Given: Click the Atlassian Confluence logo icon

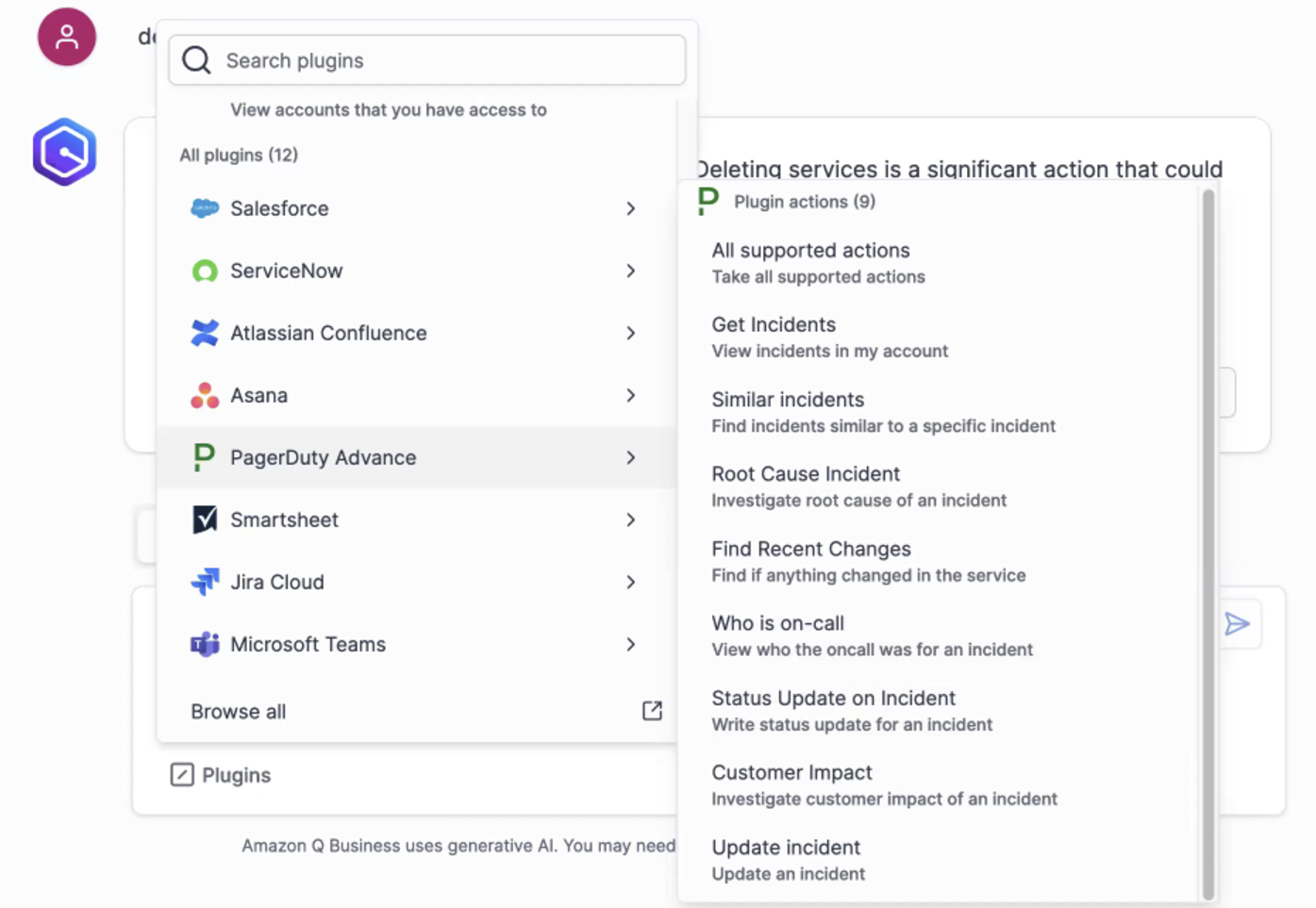Looking at the screenshot, I should pyautogui.click(x=205, y=333).
